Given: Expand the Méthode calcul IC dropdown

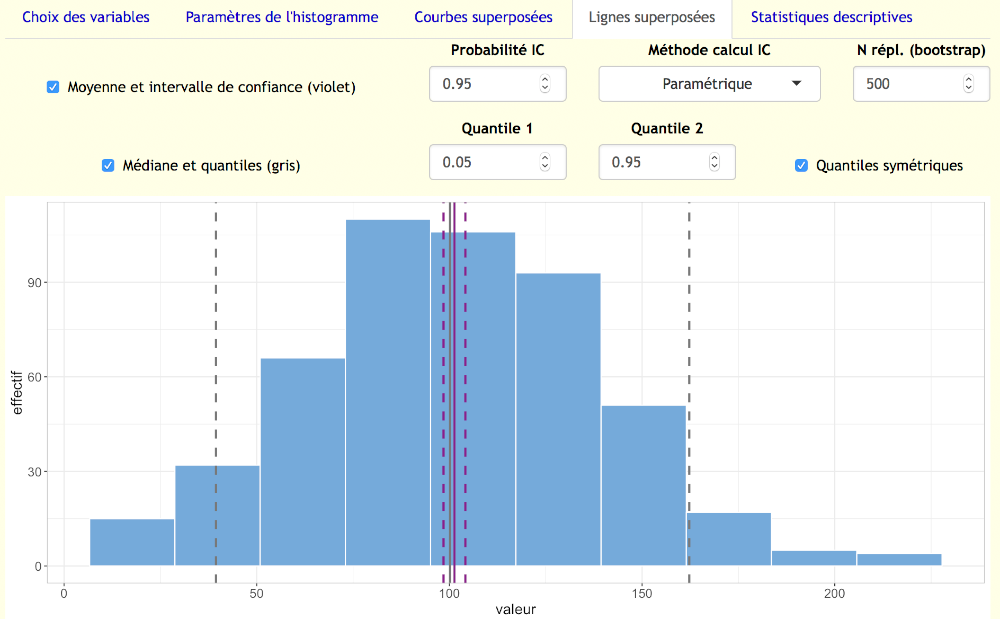Looking at the screenshot, I should [710, 84].
